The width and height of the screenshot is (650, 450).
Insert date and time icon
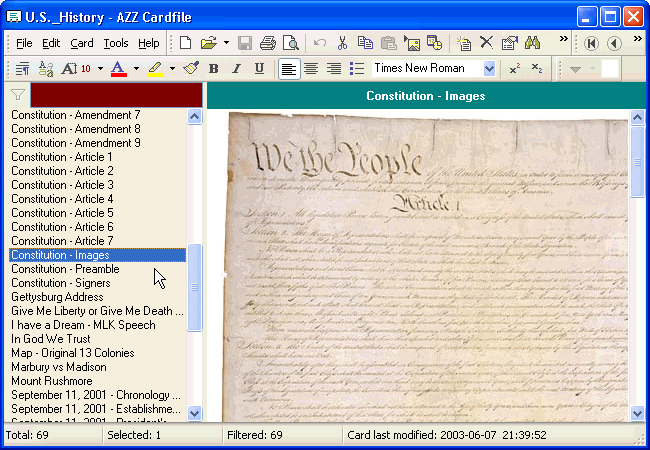pos(434,43)
